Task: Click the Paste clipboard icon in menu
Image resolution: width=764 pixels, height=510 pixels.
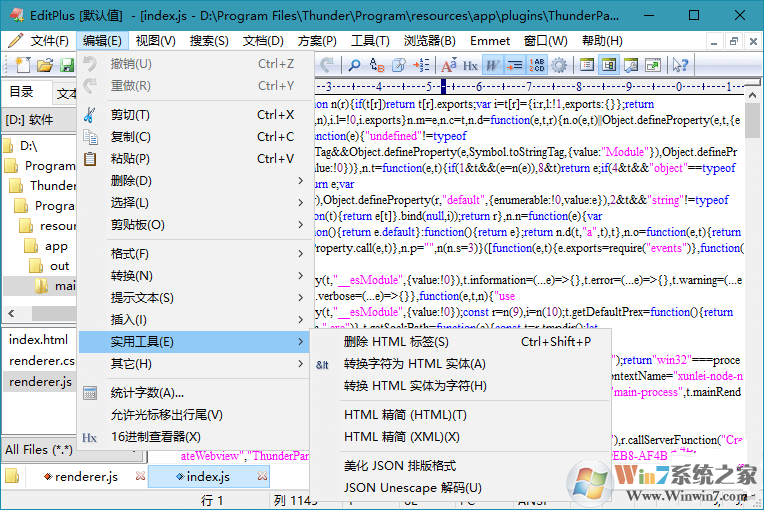Action: [x=90, y=159]
